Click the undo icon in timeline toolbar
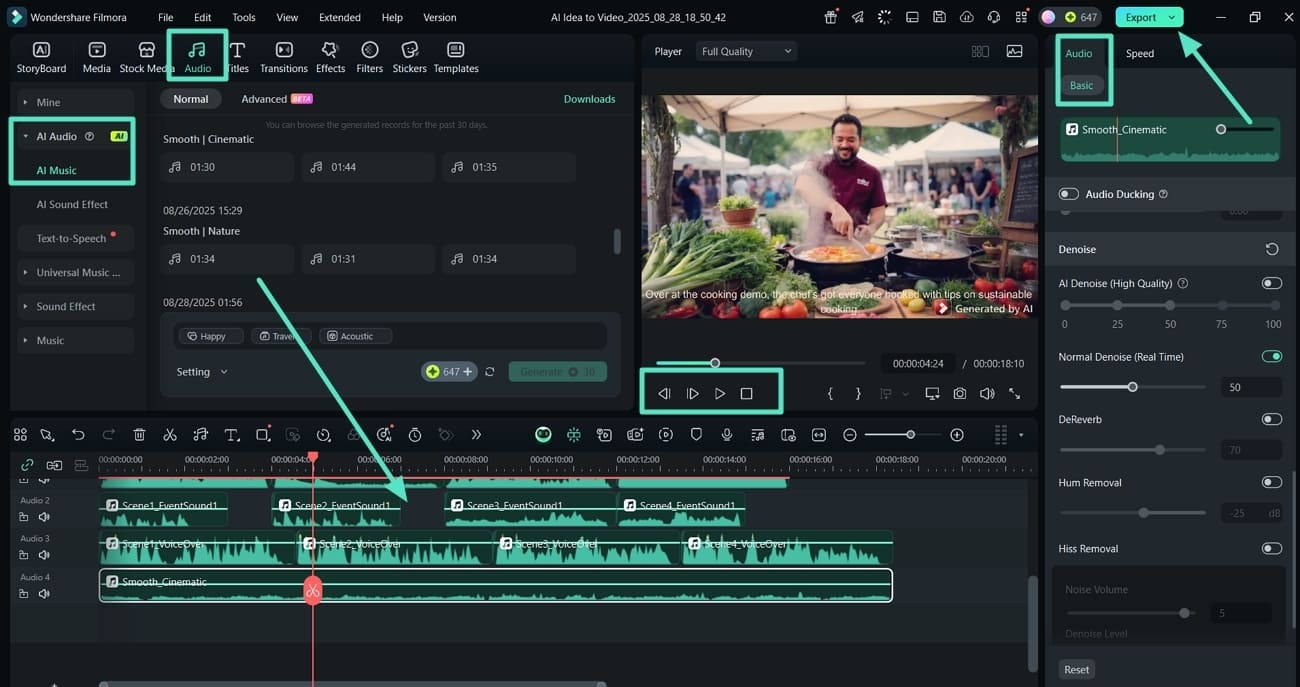1300x687 pixels. coord(78,435)
